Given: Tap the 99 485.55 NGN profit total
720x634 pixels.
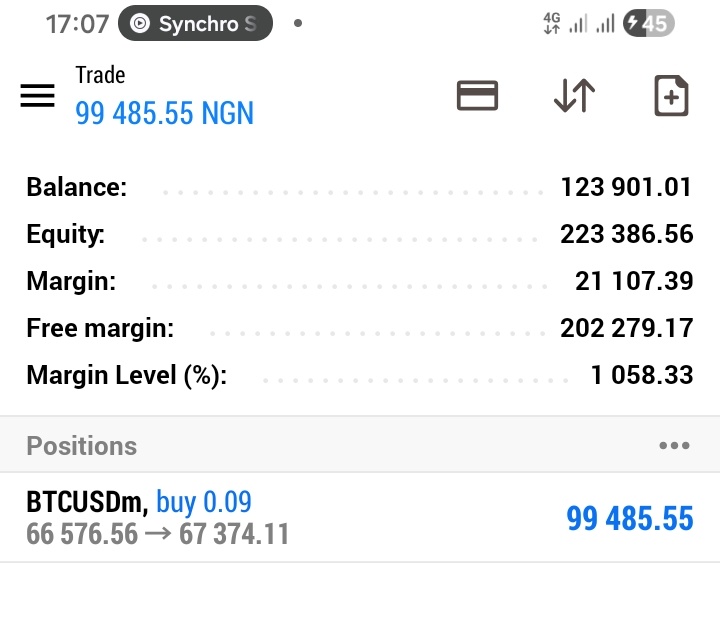Looking at the screenshot, I should coord(164,113).
